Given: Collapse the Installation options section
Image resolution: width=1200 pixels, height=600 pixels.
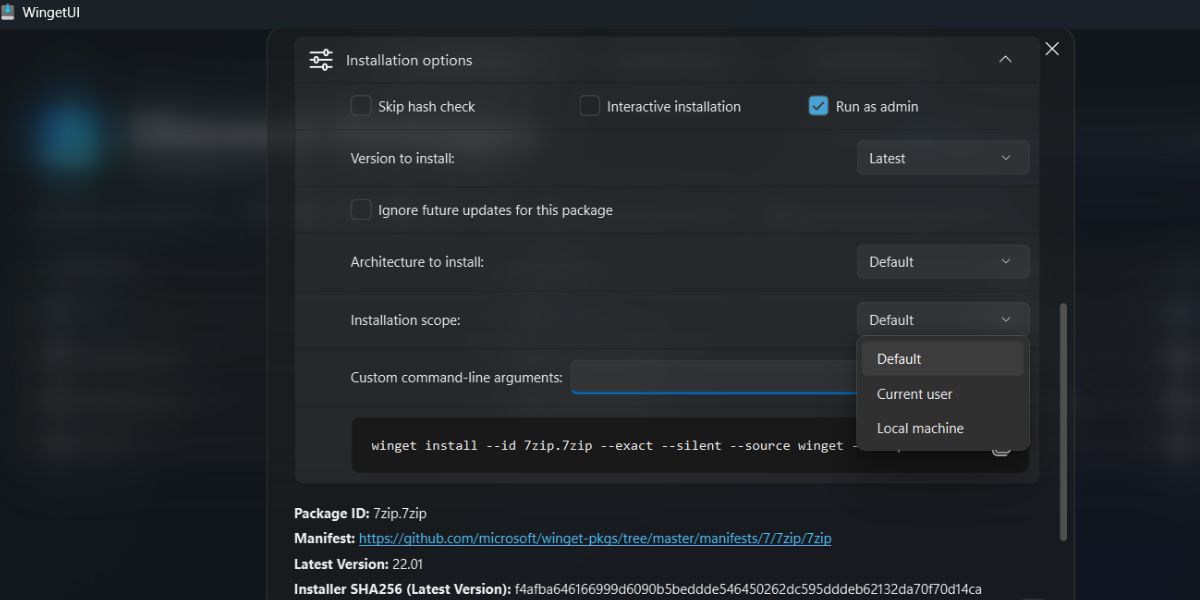Looking at the screenshot, I should click(1005, 60).
